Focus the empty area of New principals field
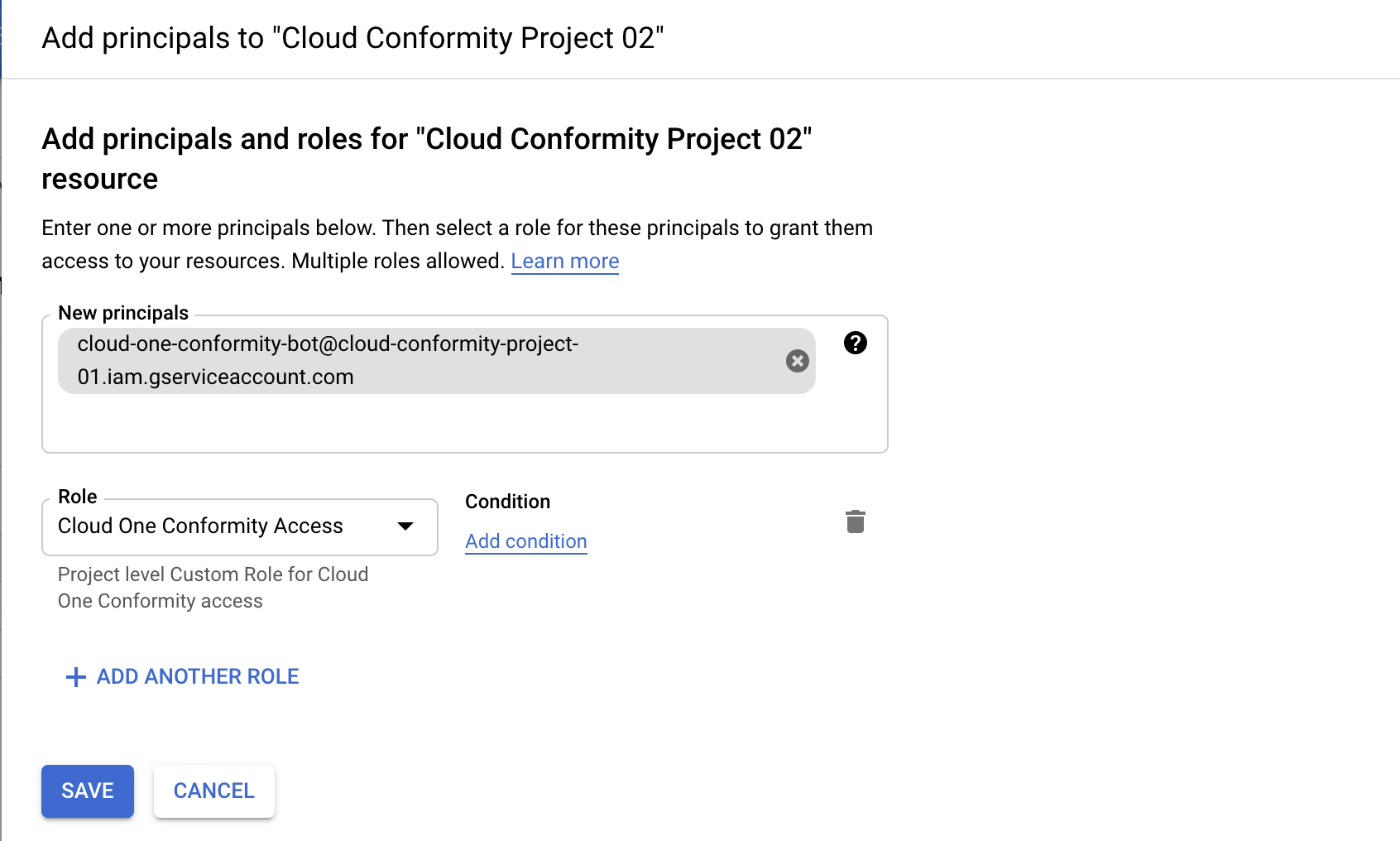This screenshot has height=841, width=1400. click(x=463, y=424)
